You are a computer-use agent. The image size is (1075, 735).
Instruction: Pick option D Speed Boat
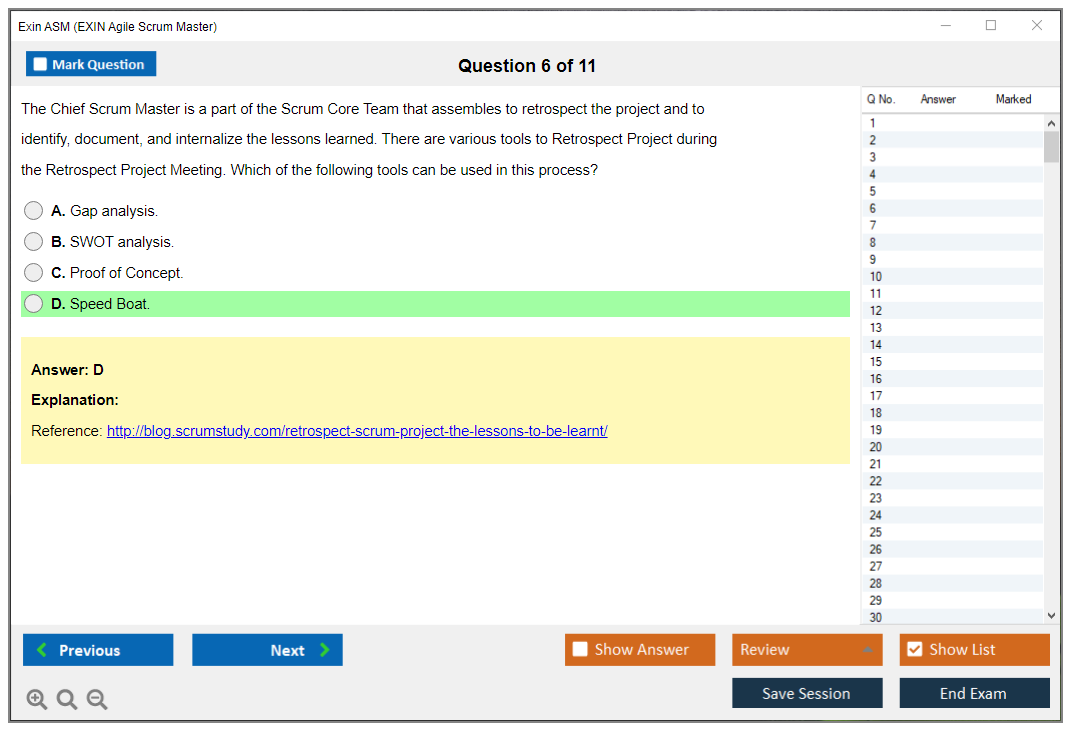34,304
